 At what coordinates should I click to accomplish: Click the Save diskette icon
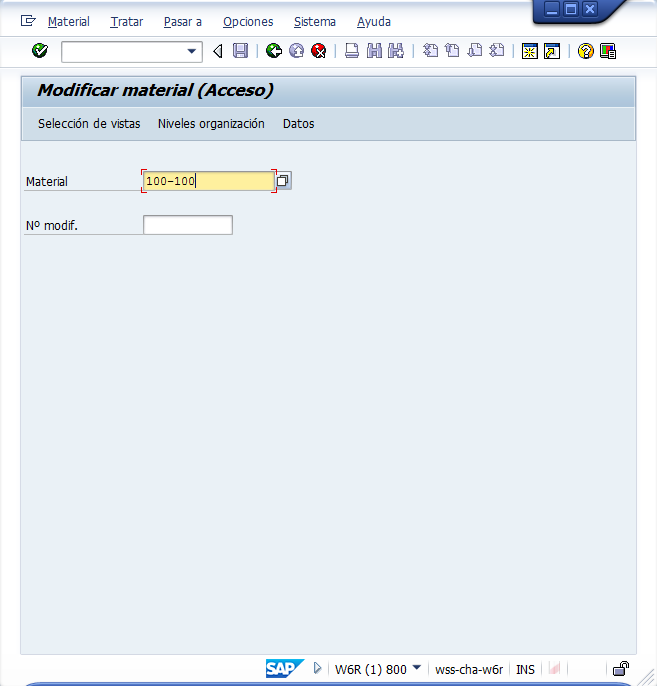240,51
